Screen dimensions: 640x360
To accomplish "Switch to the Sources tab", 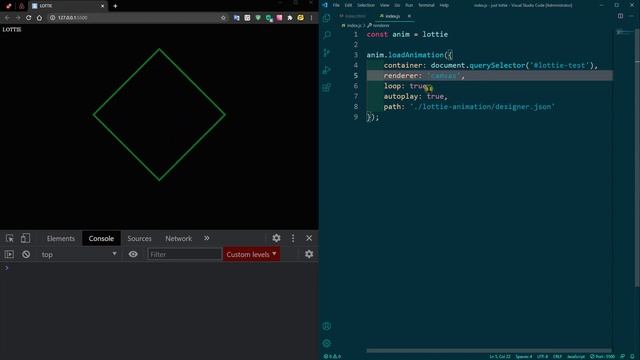I will [x=139, y=238].
